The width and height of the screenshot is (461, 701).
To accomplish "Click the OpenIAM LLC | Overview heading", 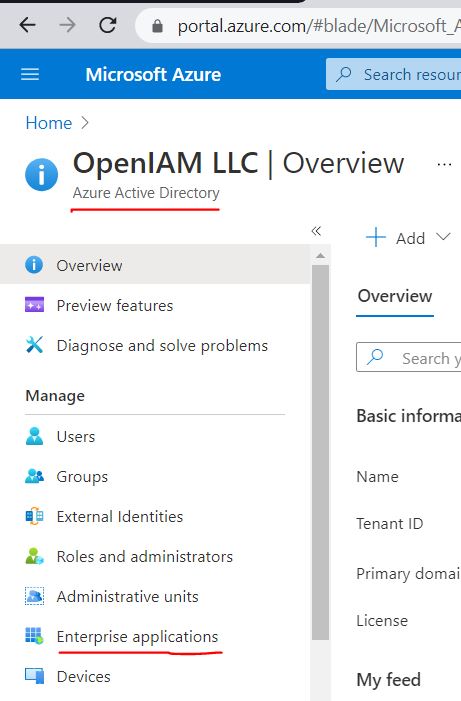I will point(238,163).
